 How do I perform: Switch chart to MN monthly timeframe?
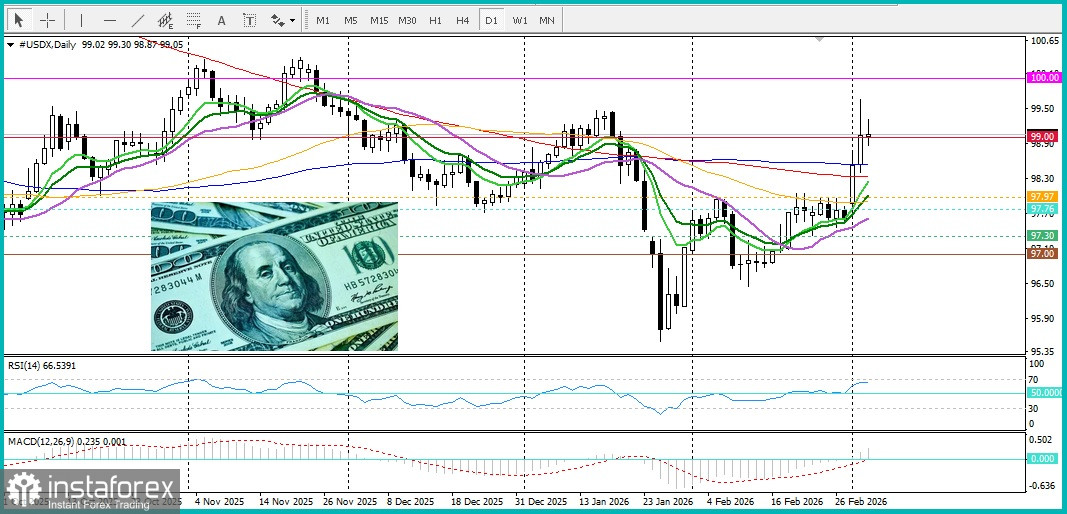(x=546, y=20)
